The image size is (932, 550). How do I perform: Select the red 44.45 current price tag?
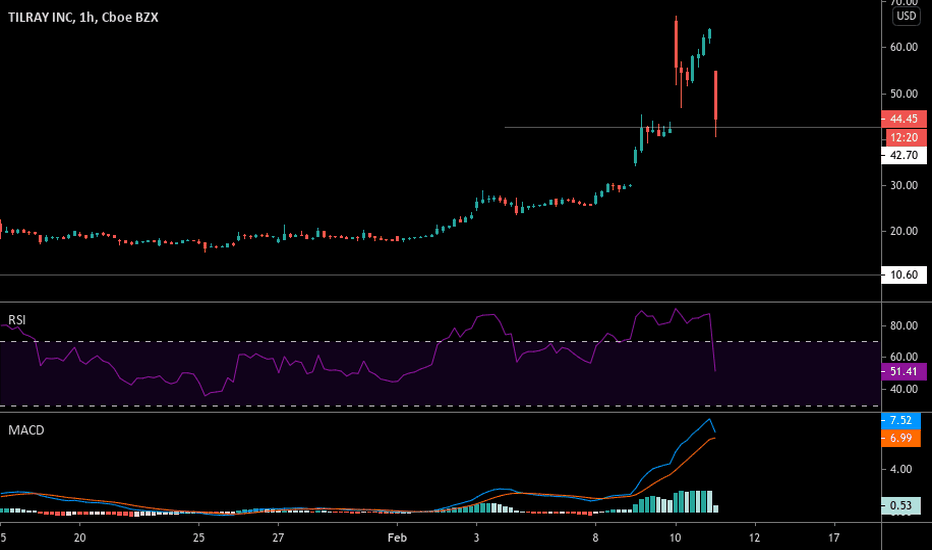coord(903,119)
